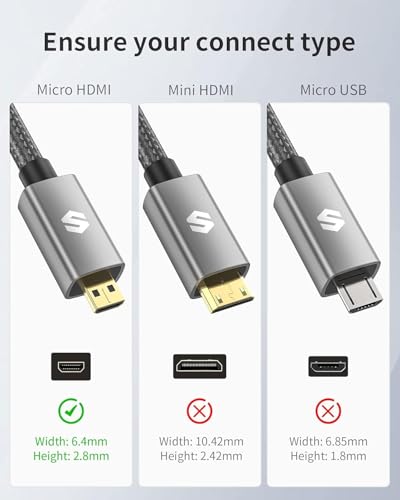Viewport: 400px width, 500px height.
Task: Click the S logo on Mini HDMI connector
Action: (x=200, y=223)
